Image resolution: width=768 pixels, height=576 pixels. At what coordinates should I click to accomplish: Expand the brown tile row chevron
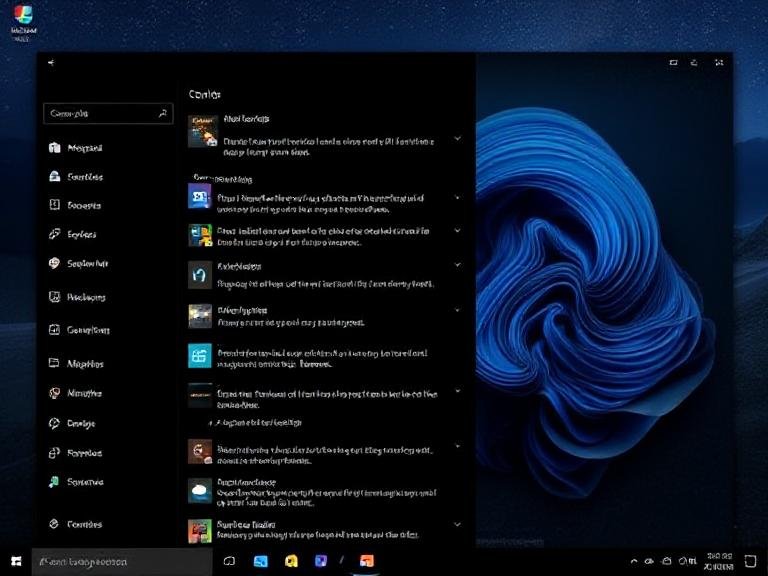[457, 446]
